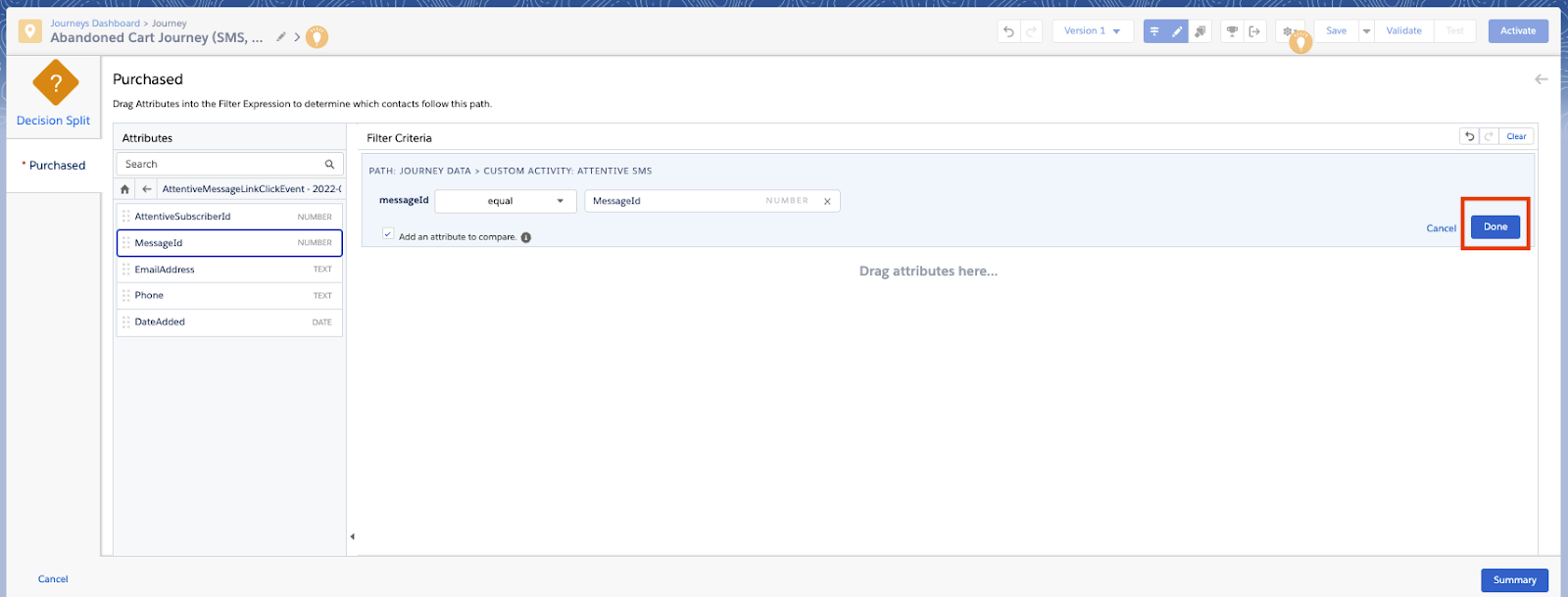Viewport: 1568px width, 597px height.
Task: Select the Purchased path tab
Action: point(54,166)
